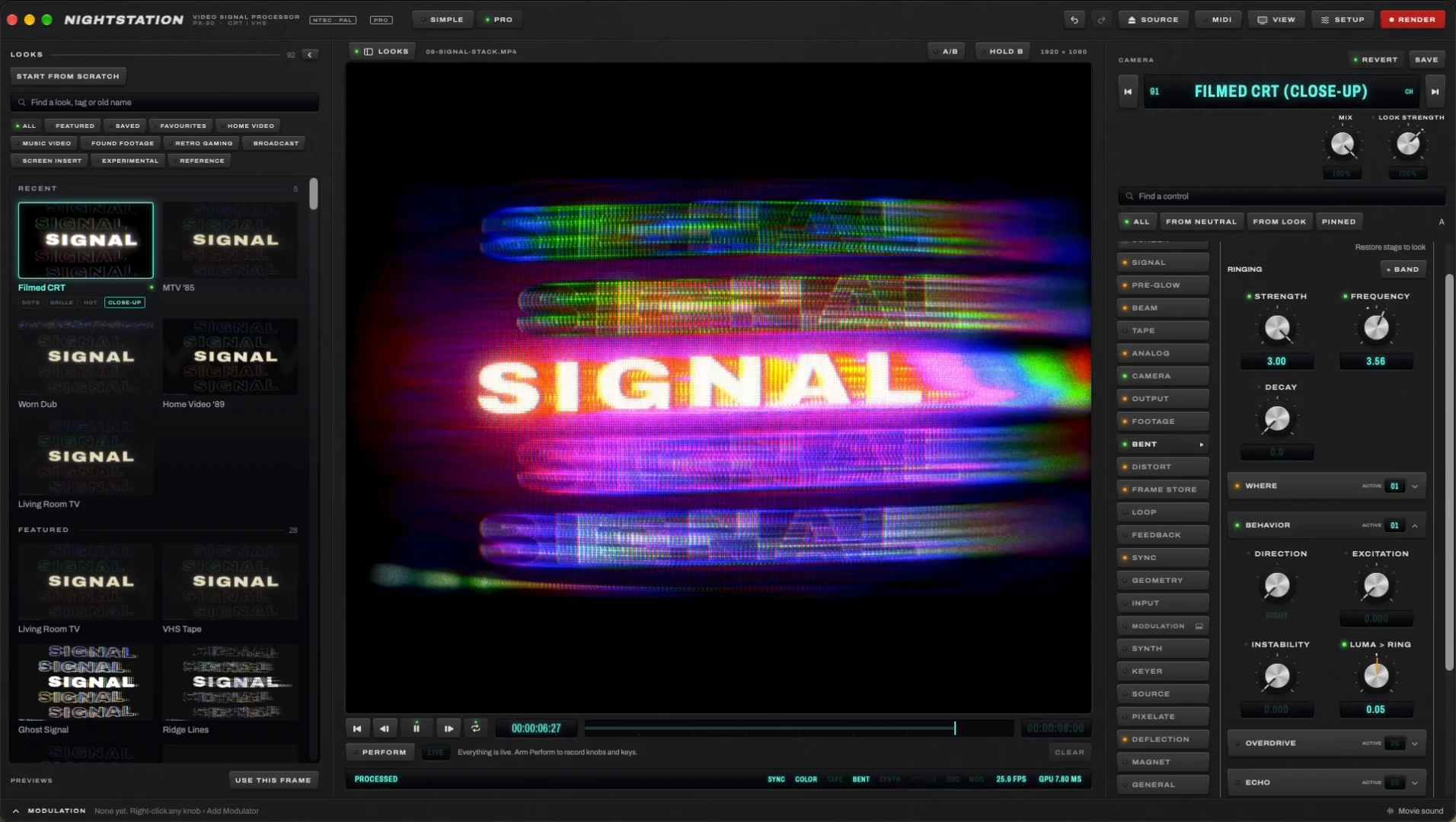Click START FROM SCRATCH
Image resolution: width=1456 pixels, height=822 pixels.
(68, 76)
